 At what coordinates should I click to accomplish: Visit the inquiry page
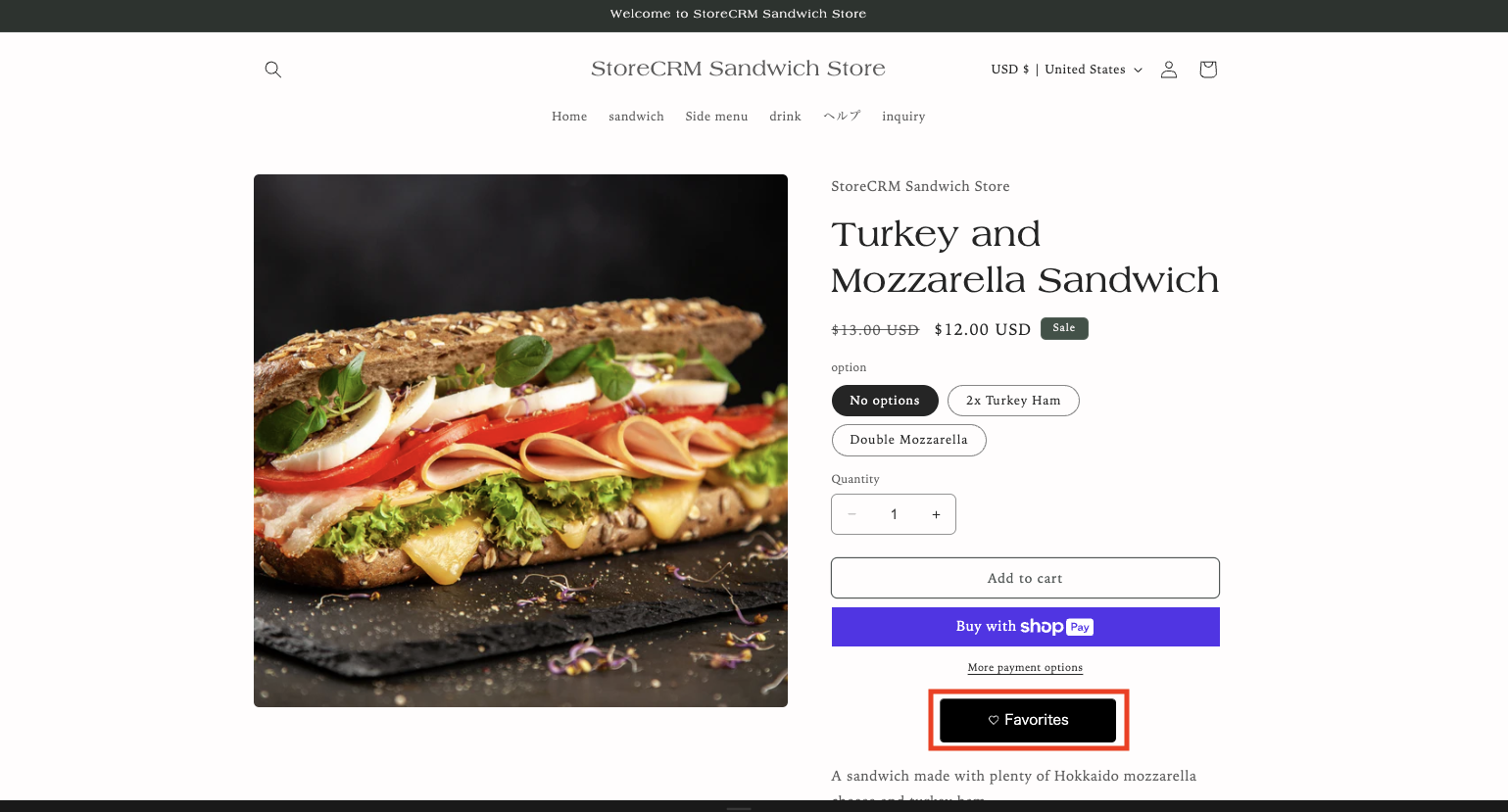[x=903, y=117]
